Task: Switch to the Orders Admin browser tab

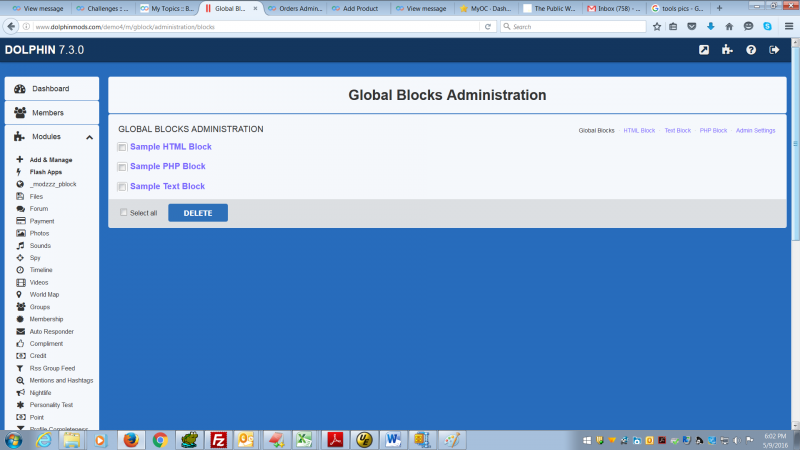Action: pos(295,8)
